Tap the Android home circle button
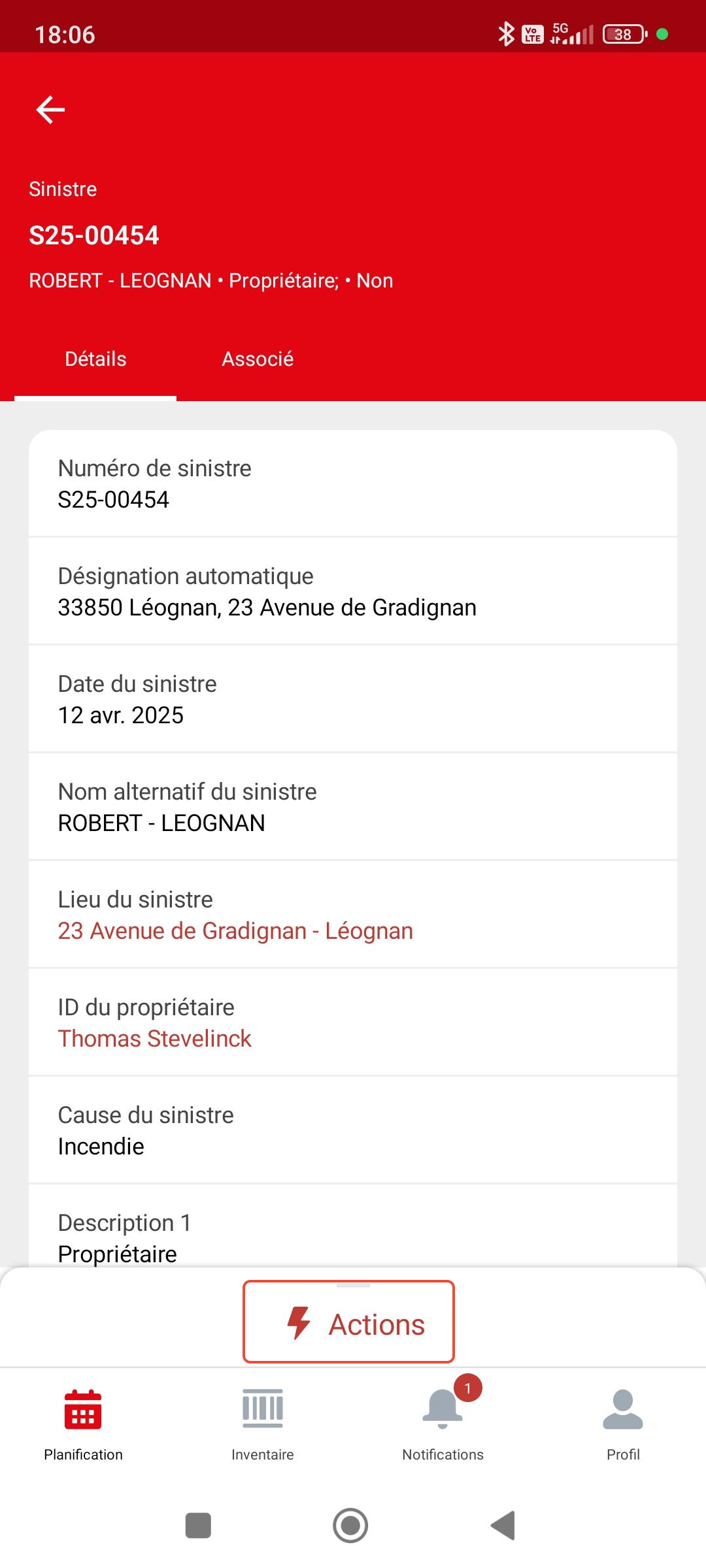The height and width of the screenshot is (1568, 706). click(x=350, y=1526)
